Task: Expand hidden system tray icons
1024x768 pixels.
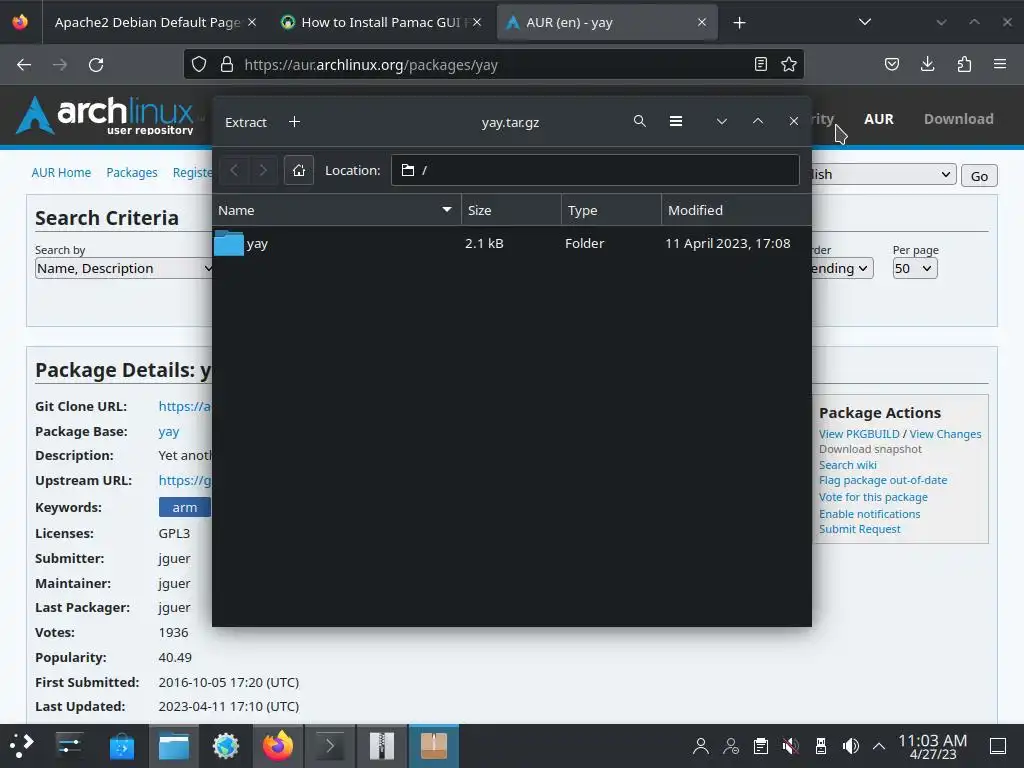Action: (x=879, y=746)
